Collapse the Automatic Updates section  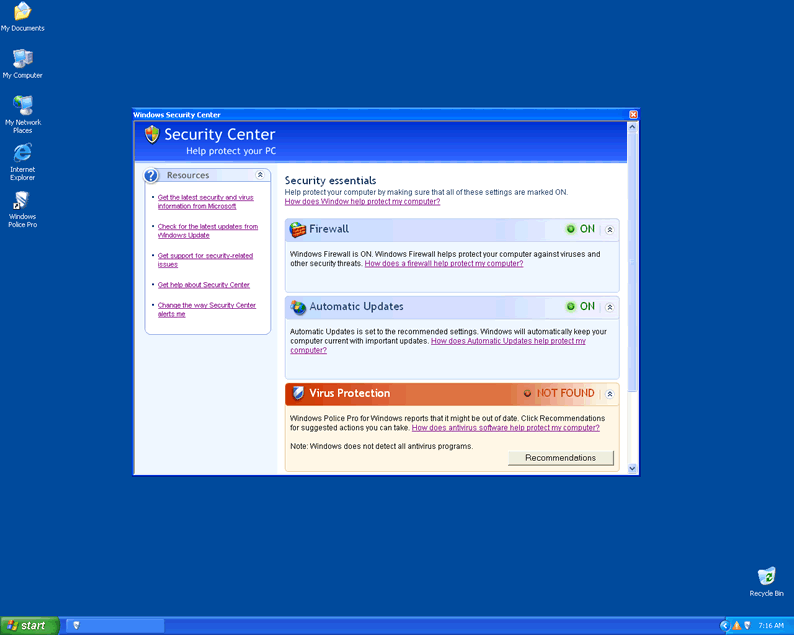[610, 307]
